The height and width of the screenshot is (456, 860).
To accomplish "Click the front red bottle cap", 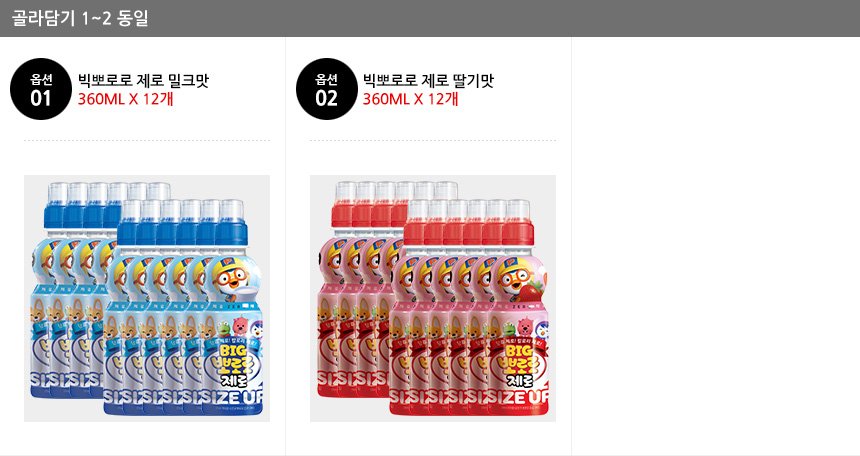I will tap(517, 222).
